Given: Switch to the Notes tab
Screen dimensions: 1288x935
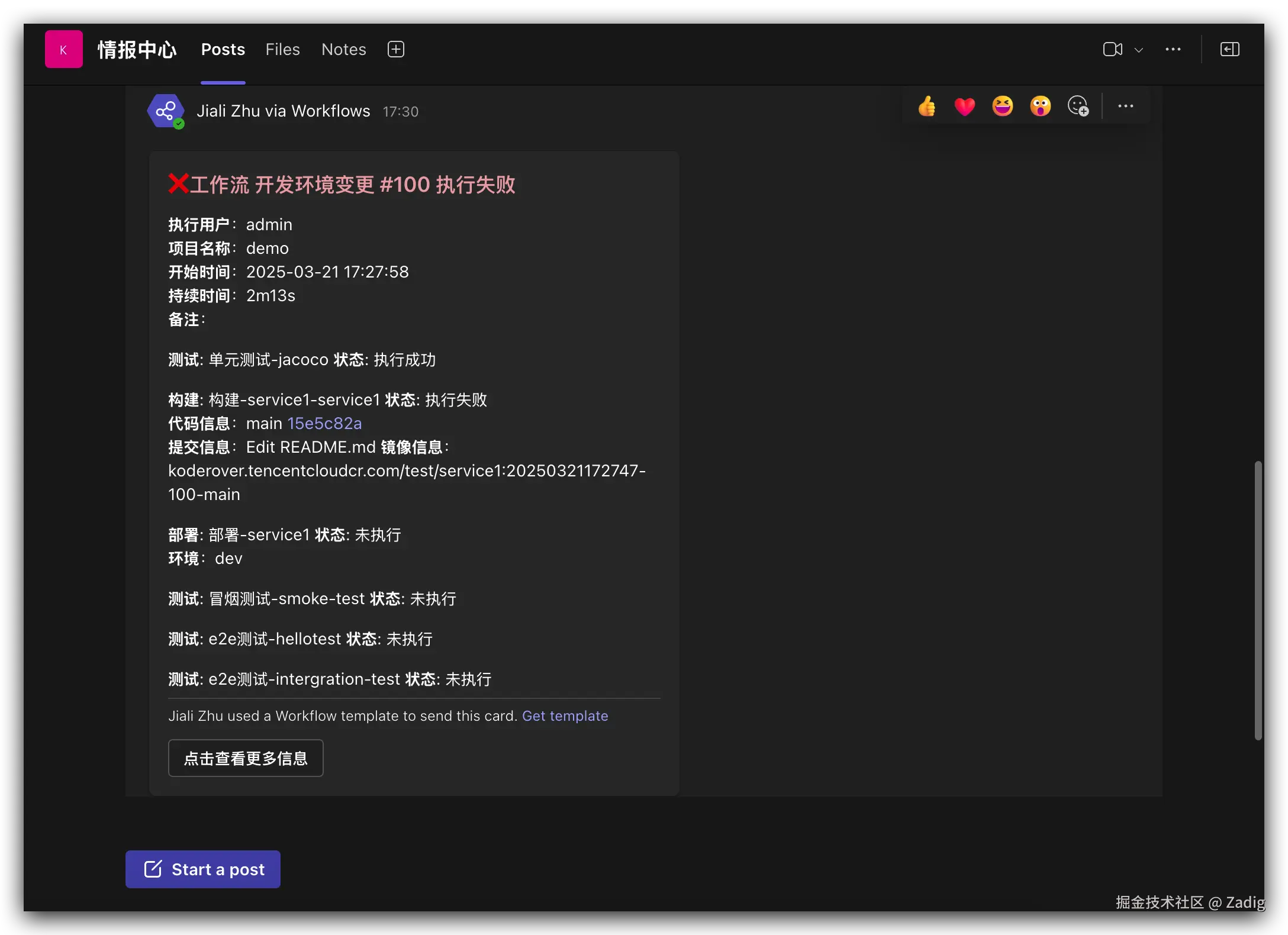Looking at the screenshot, I should click(x=343, y=49).
